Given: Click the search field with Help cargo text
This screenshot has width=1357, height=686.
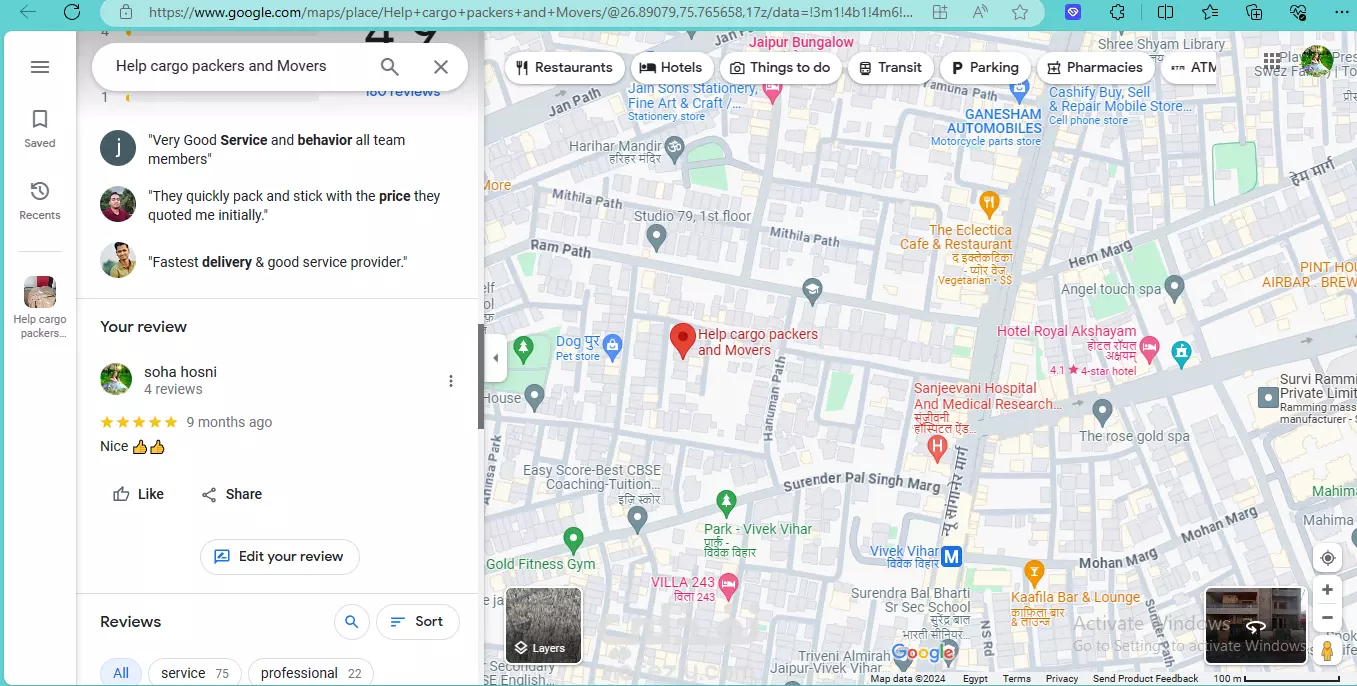Looking at the screenshot, I should 221,66.
